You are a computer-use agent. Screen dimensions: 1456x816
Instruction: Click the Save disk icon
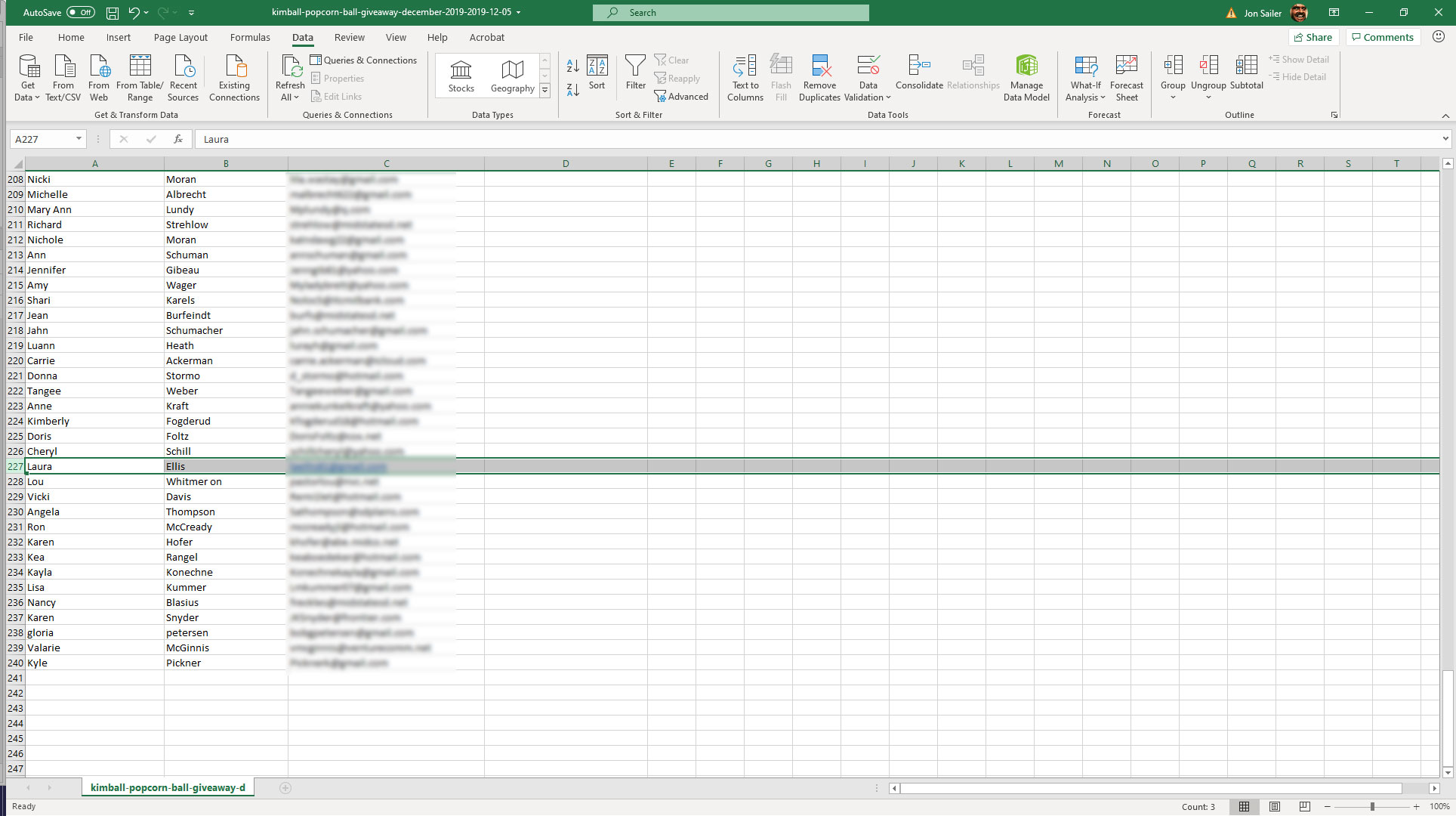click(x=112, y=13)
